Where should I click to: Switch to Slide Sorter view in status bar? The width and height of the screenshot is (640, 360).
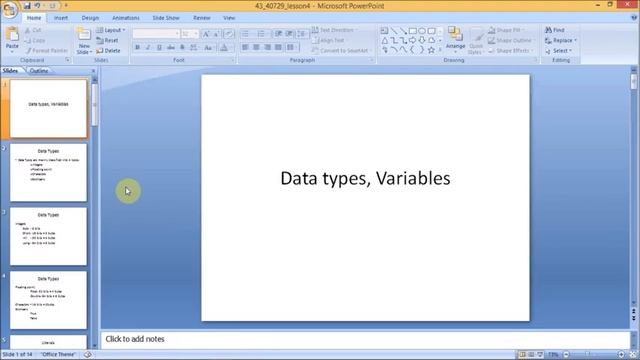click(x=531, y=355)
